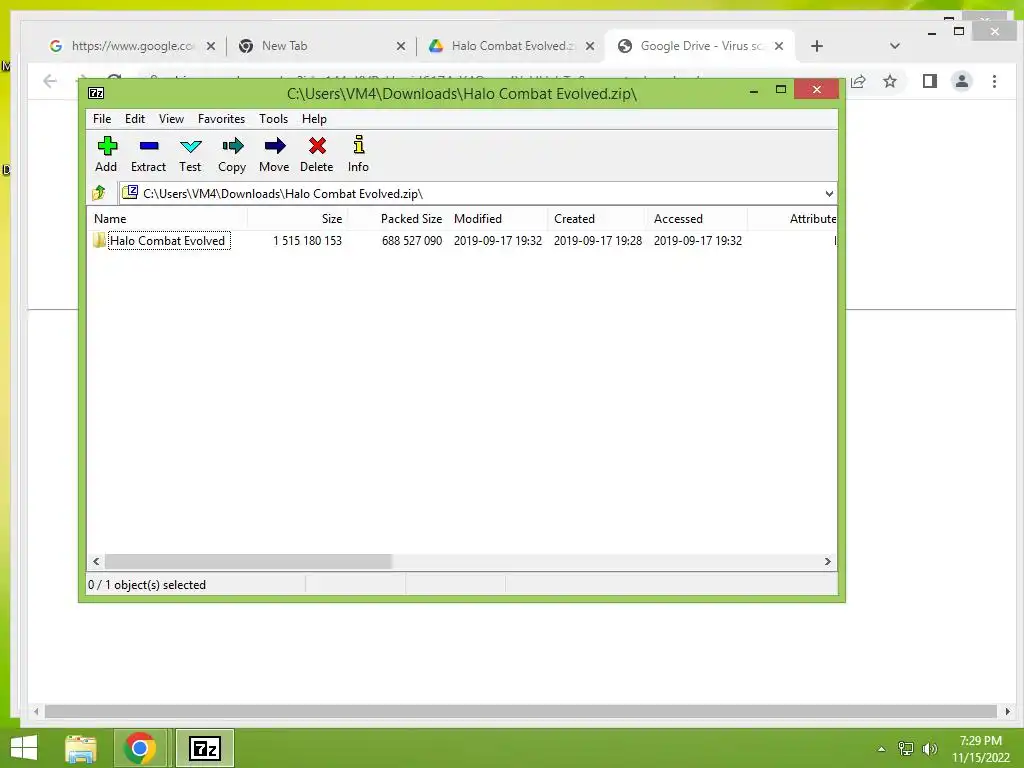
Task: Click left arrow of 7-Zip horizontal scrollbar
Action: tap(96, 561)
